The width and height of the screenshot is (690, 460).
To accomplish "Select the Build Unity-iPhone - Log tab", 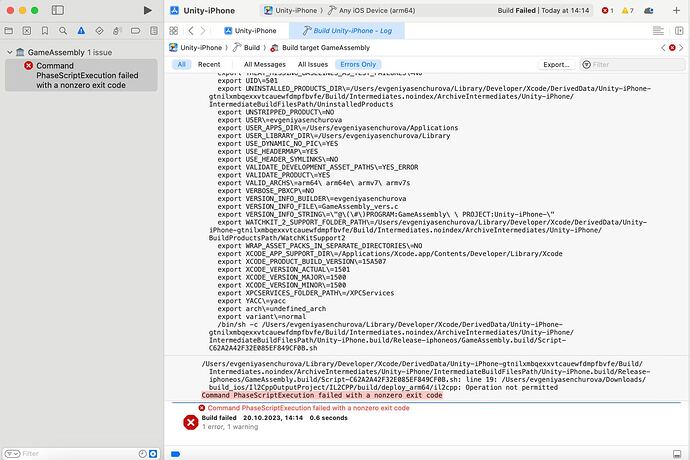I will [x=347, y=31].
